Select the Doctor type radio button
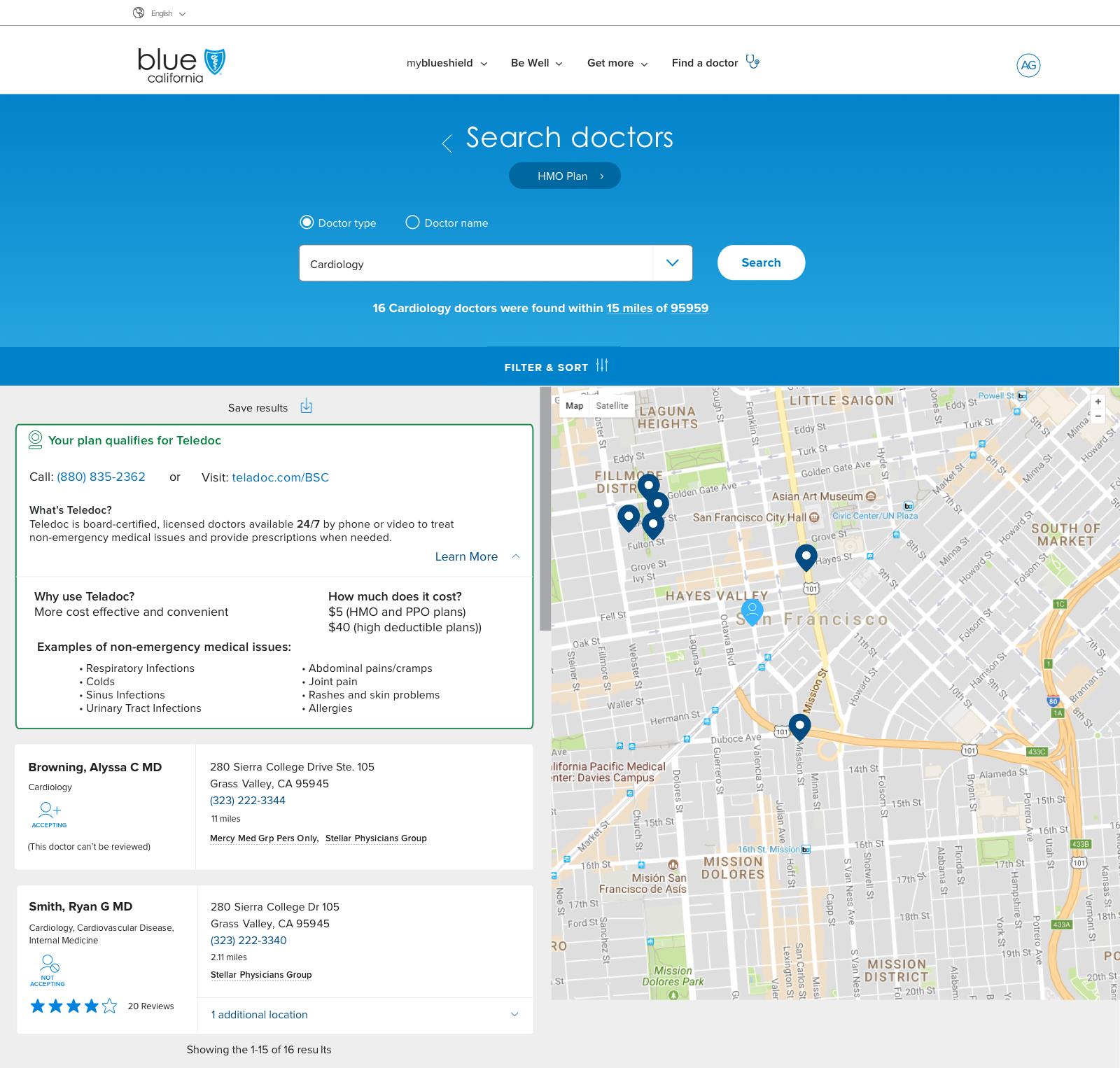 coord(307,223)
